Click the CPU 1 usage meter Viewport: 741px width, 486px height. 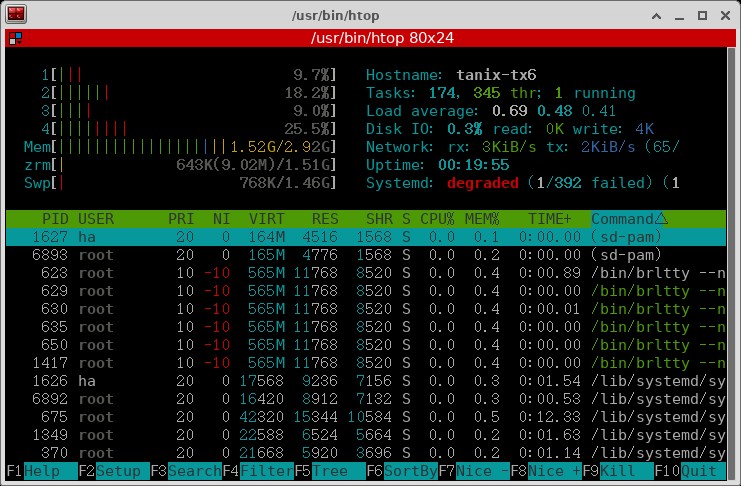pyautogui.click(x=189, y=75)
